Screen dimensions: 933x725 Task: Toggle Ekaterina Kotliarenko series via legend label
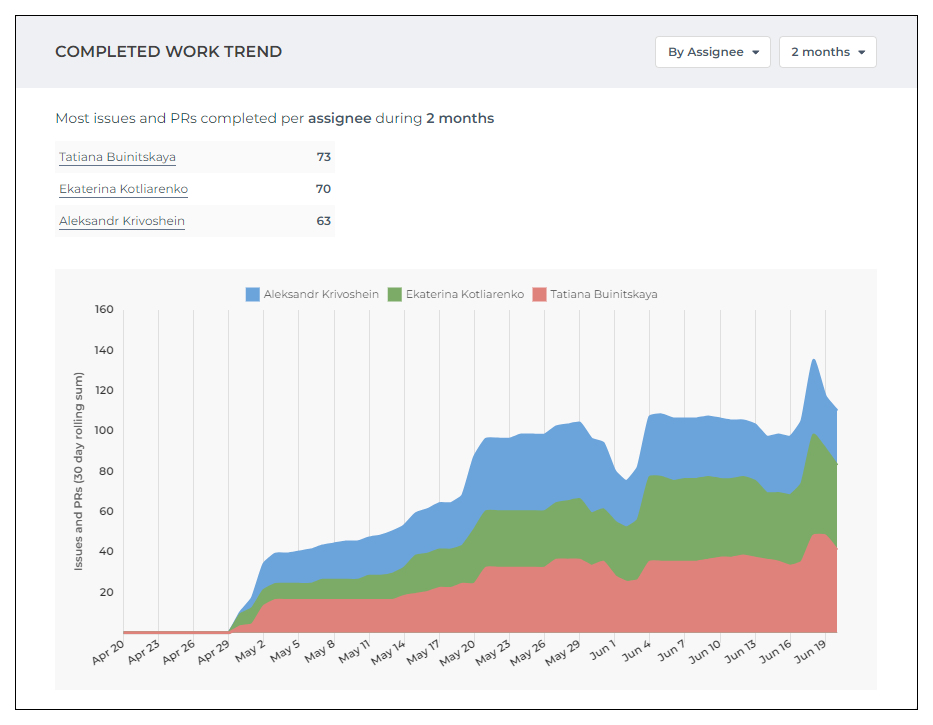[465, 294]
